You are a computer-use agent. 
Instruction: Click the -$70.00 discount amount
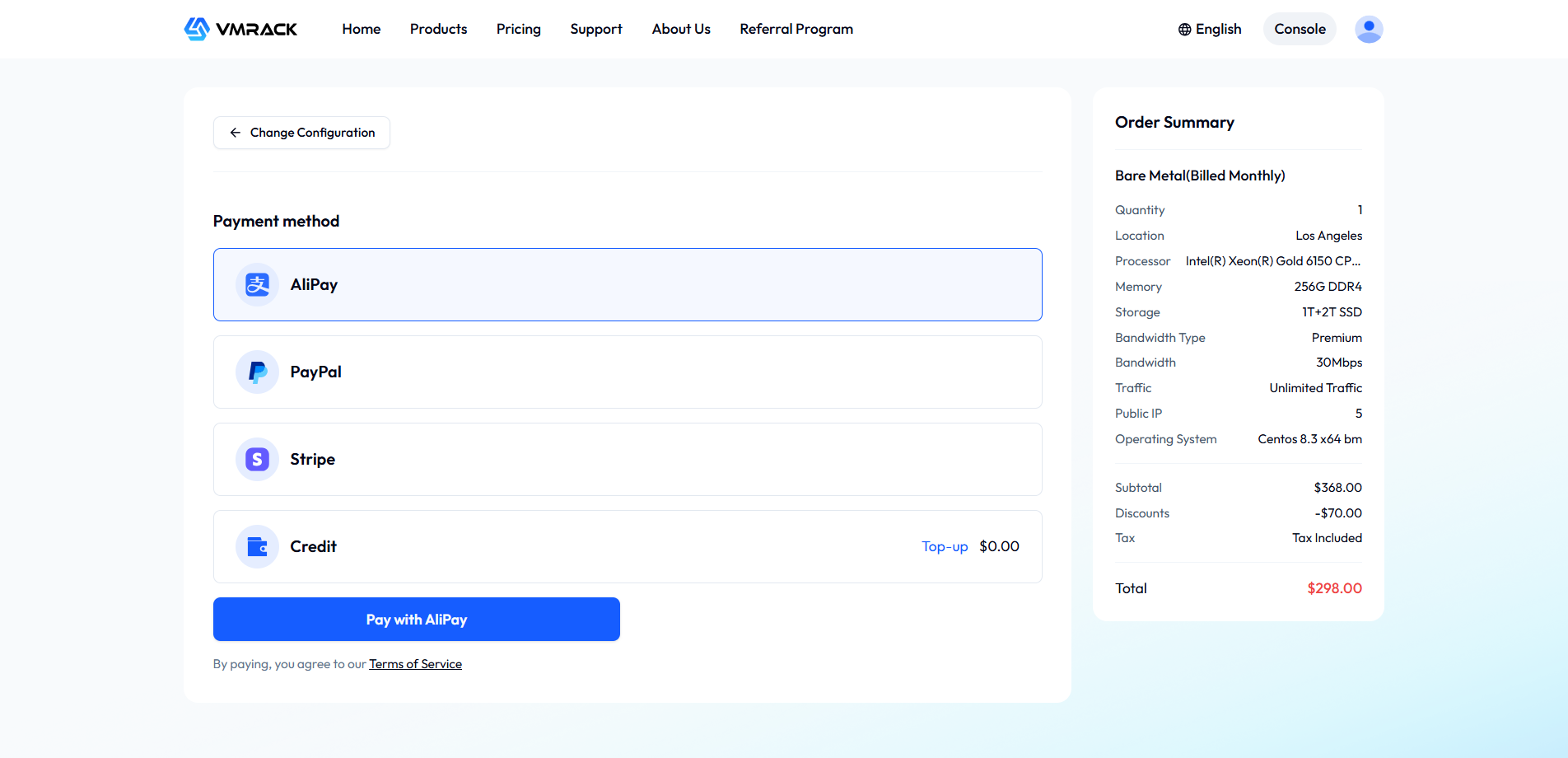pyautogui.click(x=1338, y=513)
